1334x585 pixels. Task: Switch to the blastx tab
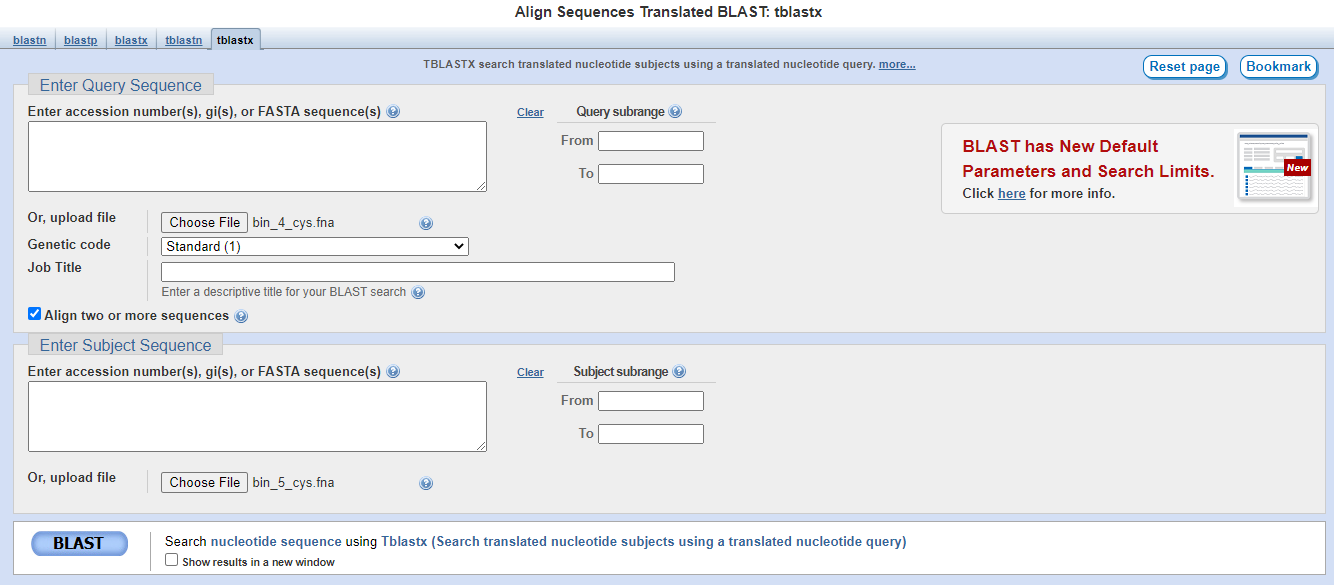(x=131, y=40)
